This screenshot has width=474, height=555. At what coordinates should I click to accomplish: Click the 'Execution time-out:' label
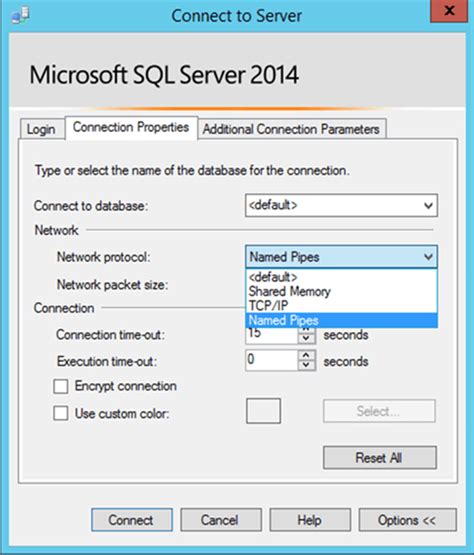[107, 361]
